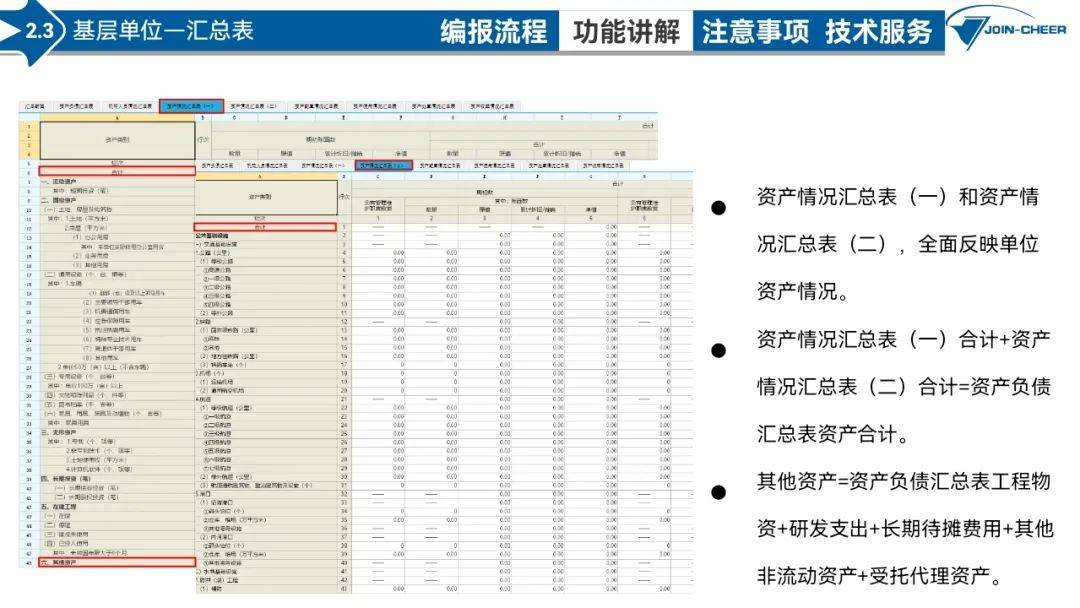Viewport: 1080px width, 608px height.
Task: Select the highlighted 资产情况汇总表（二） tab in front window
Action: coord(384,165)
